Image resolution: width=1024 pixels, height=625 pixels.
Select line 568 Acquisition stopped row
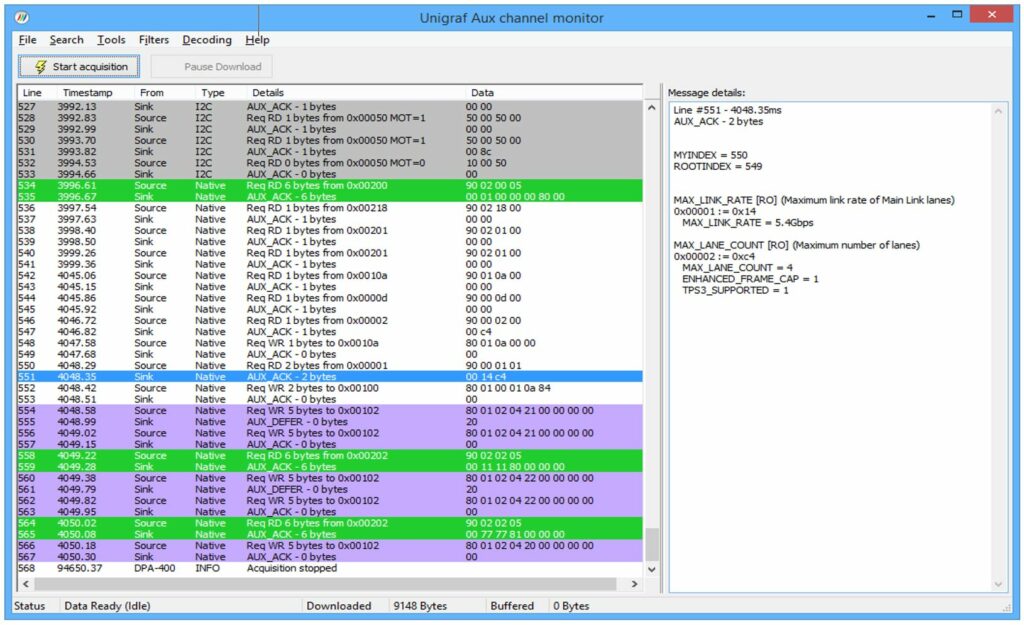[300, 568]
